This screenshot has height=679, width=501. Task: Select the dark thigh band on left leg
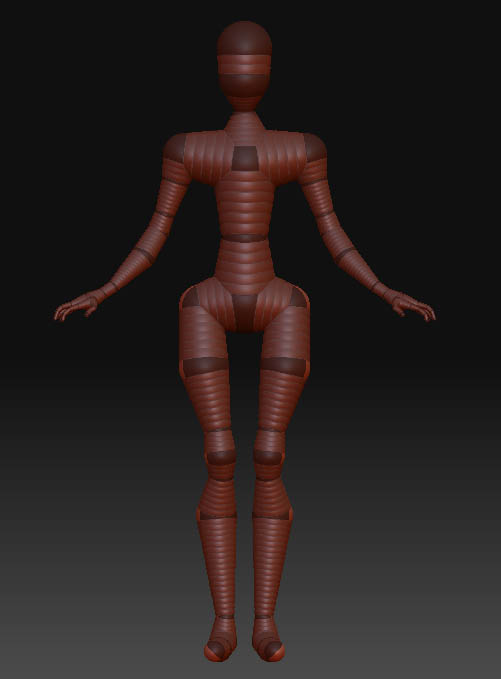(205, 366)
